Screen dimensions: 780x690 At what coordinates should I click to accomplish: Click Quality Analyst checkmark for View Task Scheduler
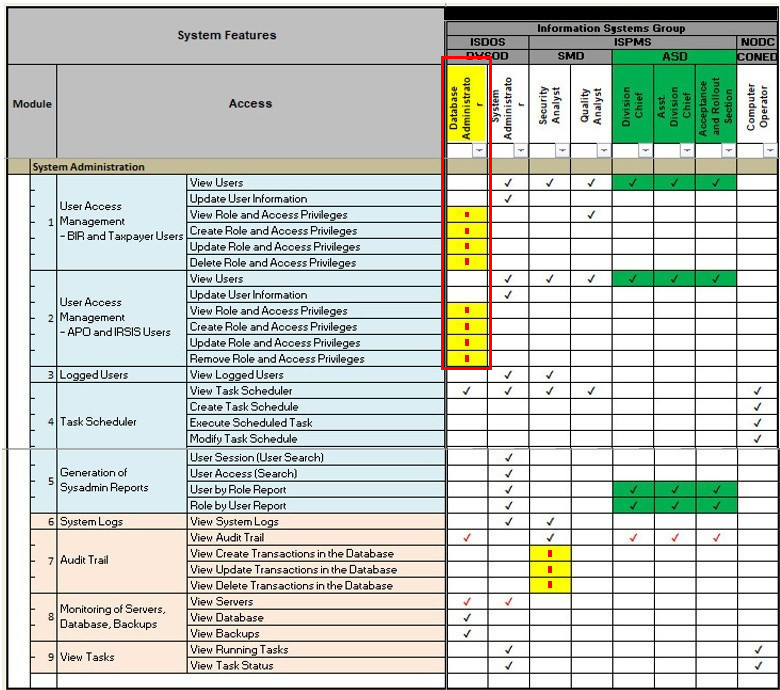tap(591, 391)
